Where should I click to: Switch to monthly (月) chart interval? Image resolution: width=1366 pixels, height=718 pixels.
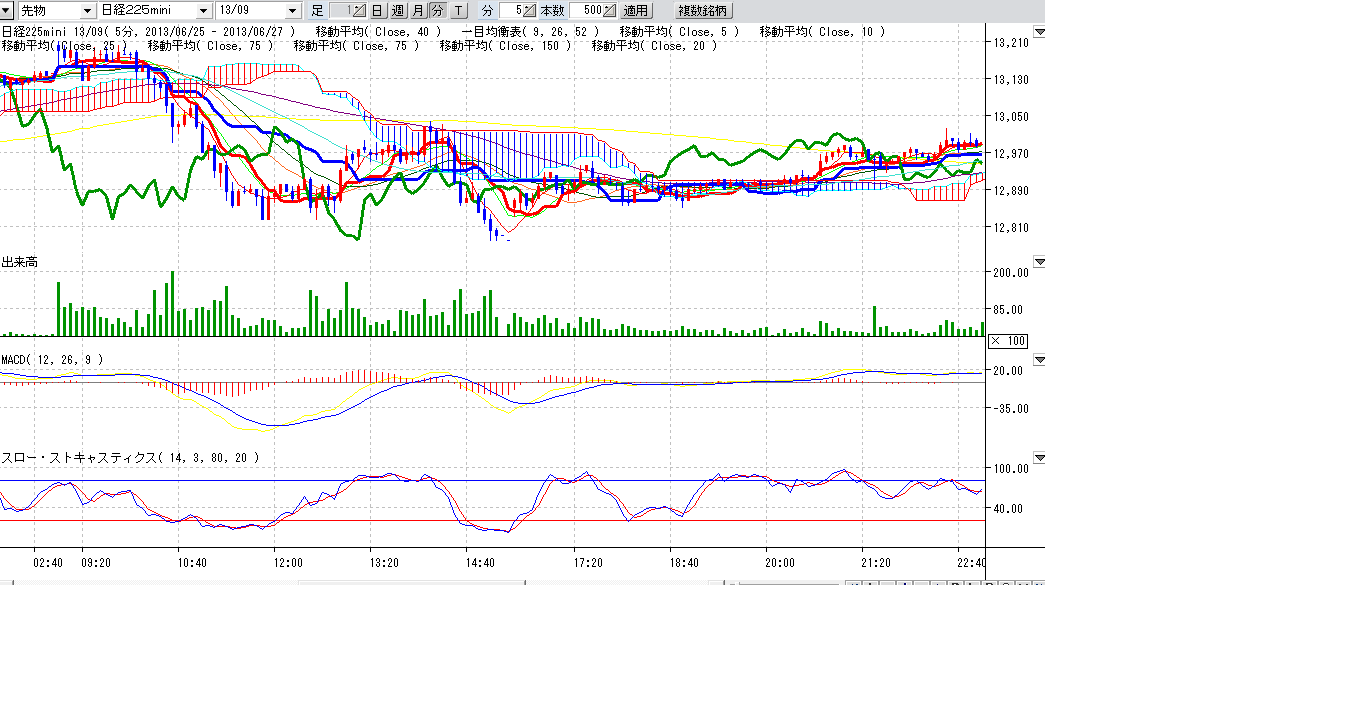[417, 11]
